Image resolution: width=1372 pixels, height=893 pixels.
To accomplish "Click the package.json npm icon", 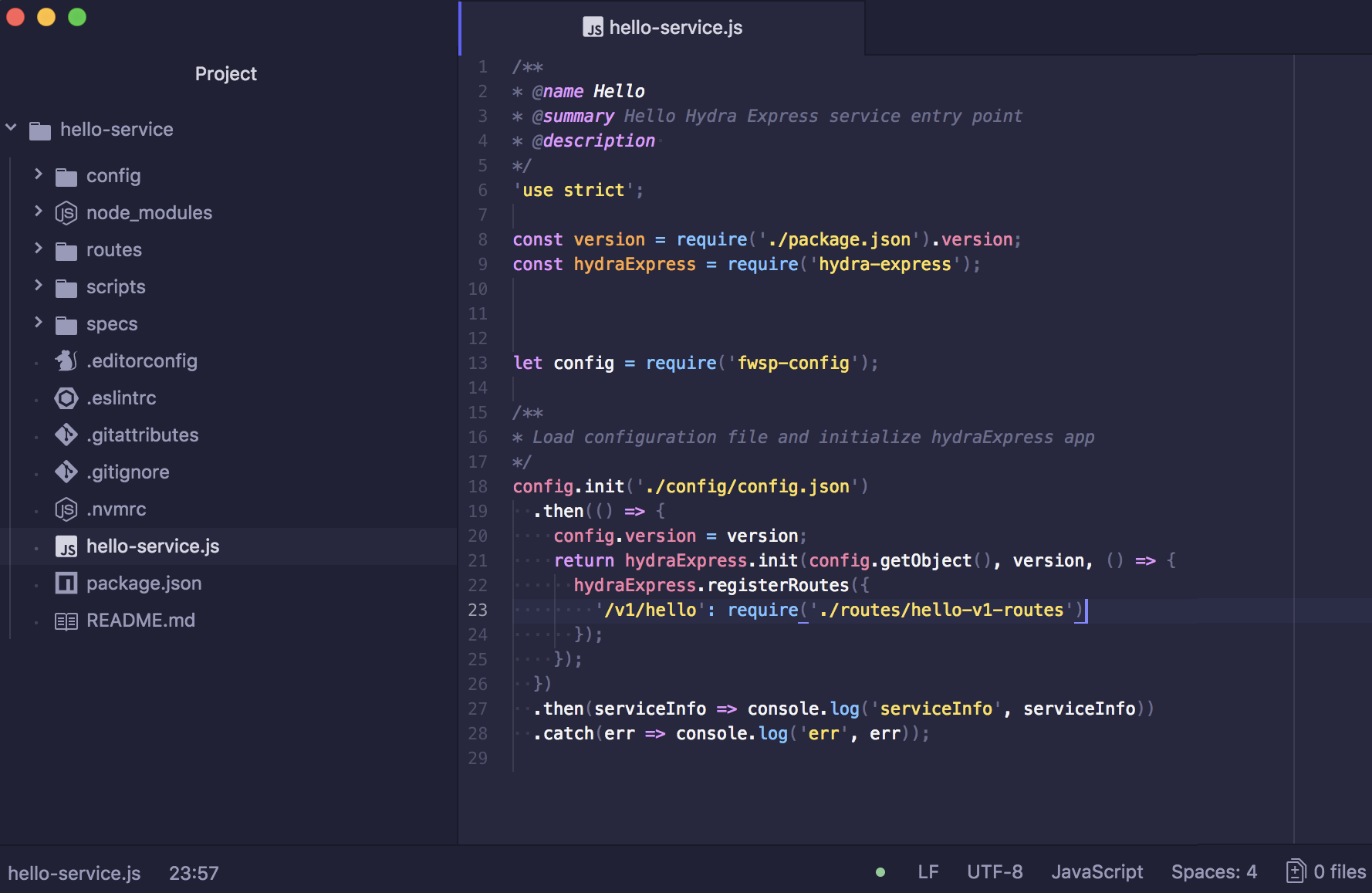I will point(66,583).
